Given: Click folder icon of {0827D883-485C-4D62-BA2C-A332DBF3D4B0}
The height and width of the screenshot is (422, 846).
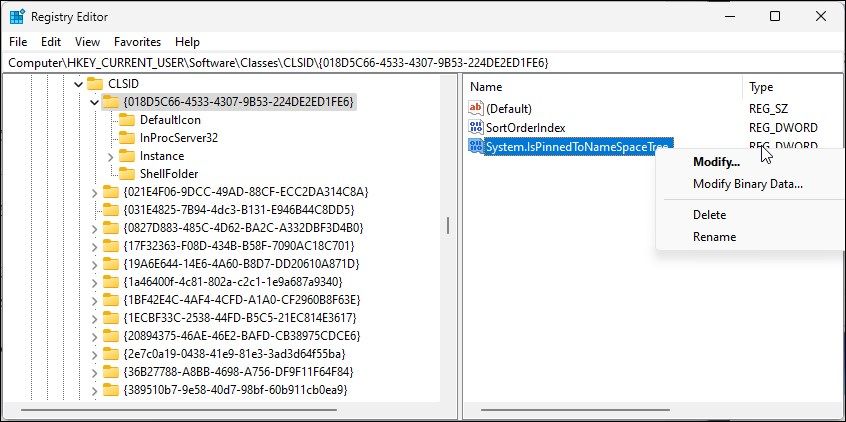Looking at the screenshot, I should (111, 228).
